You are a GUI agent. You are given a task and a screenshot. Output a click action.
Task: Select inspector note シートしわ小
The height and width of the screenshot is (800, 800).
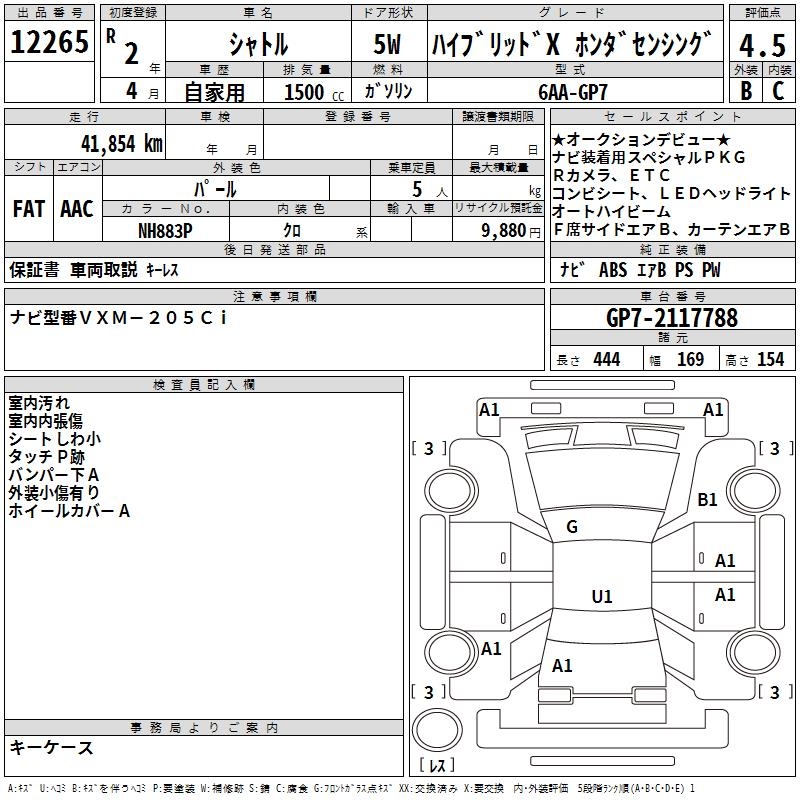[x=55, y=439]
